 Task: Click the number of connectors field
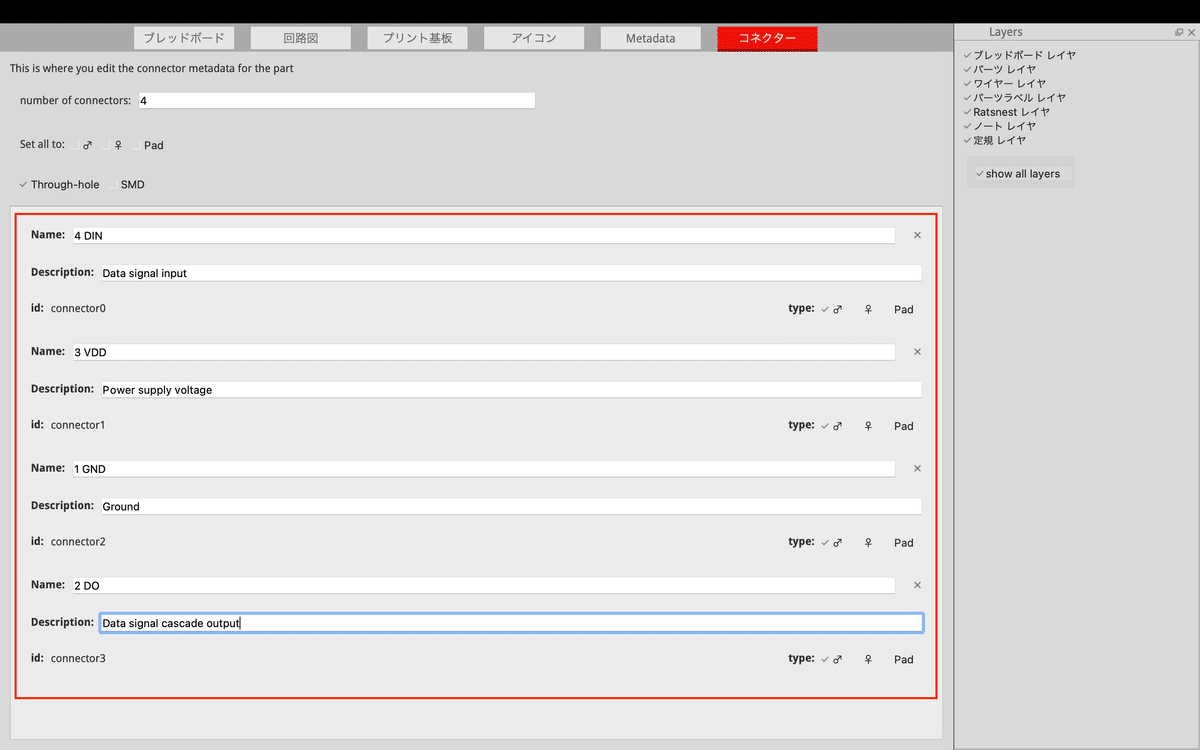pyautogui.click(x=336, y=101)
